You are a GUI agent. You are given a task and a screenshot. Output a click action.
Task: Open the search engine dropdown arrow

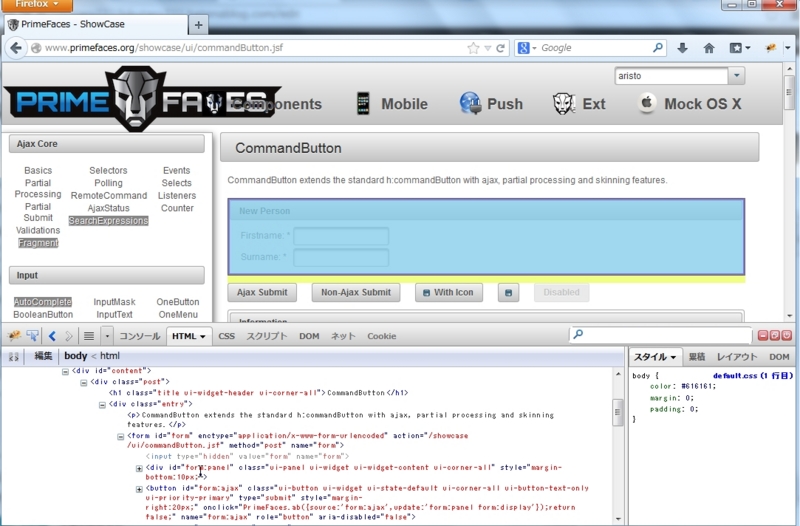(534, 48)
